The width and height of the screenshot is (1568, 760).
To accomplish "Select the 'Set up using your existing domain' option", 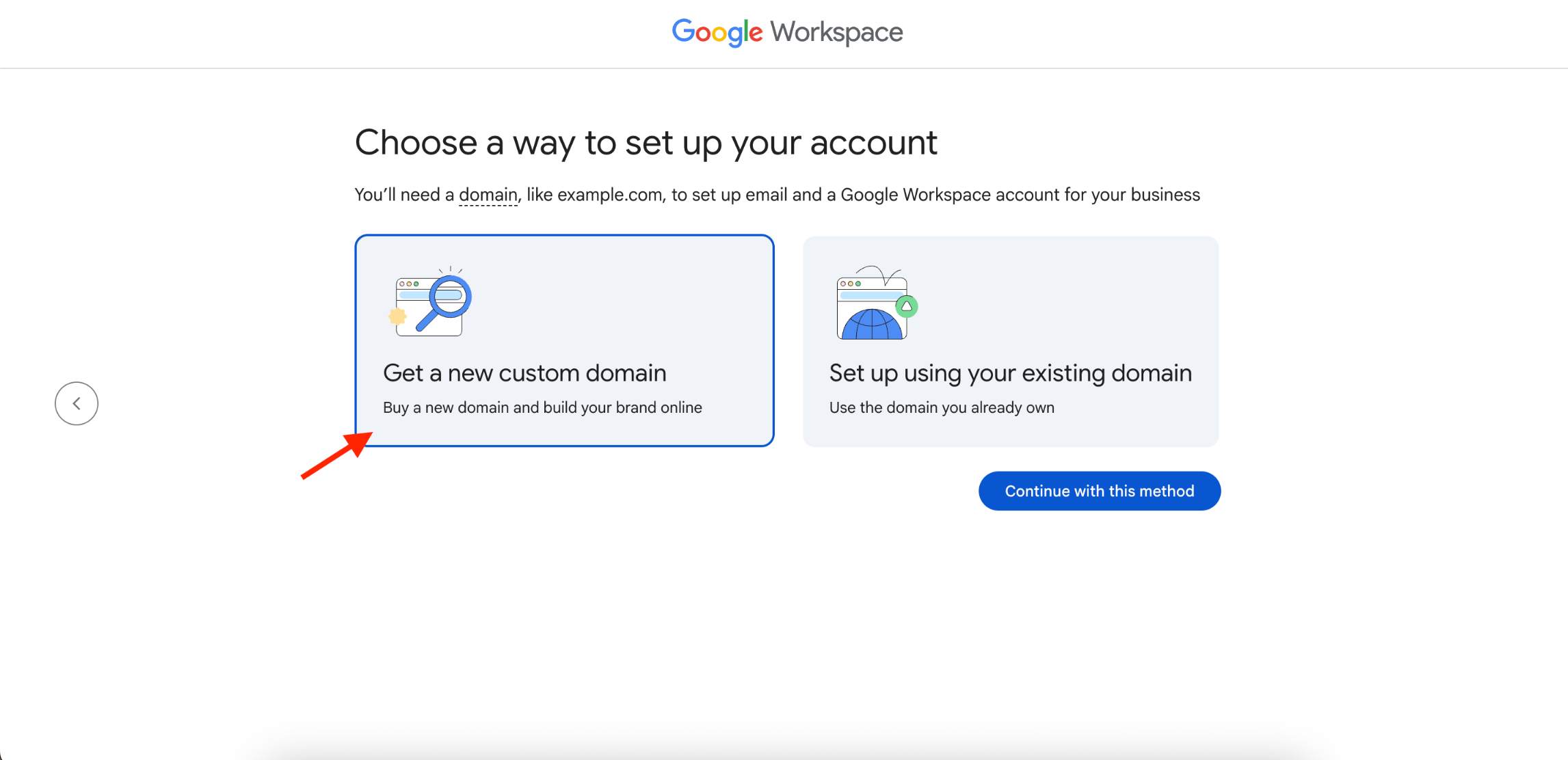I will click(1010, 340).
